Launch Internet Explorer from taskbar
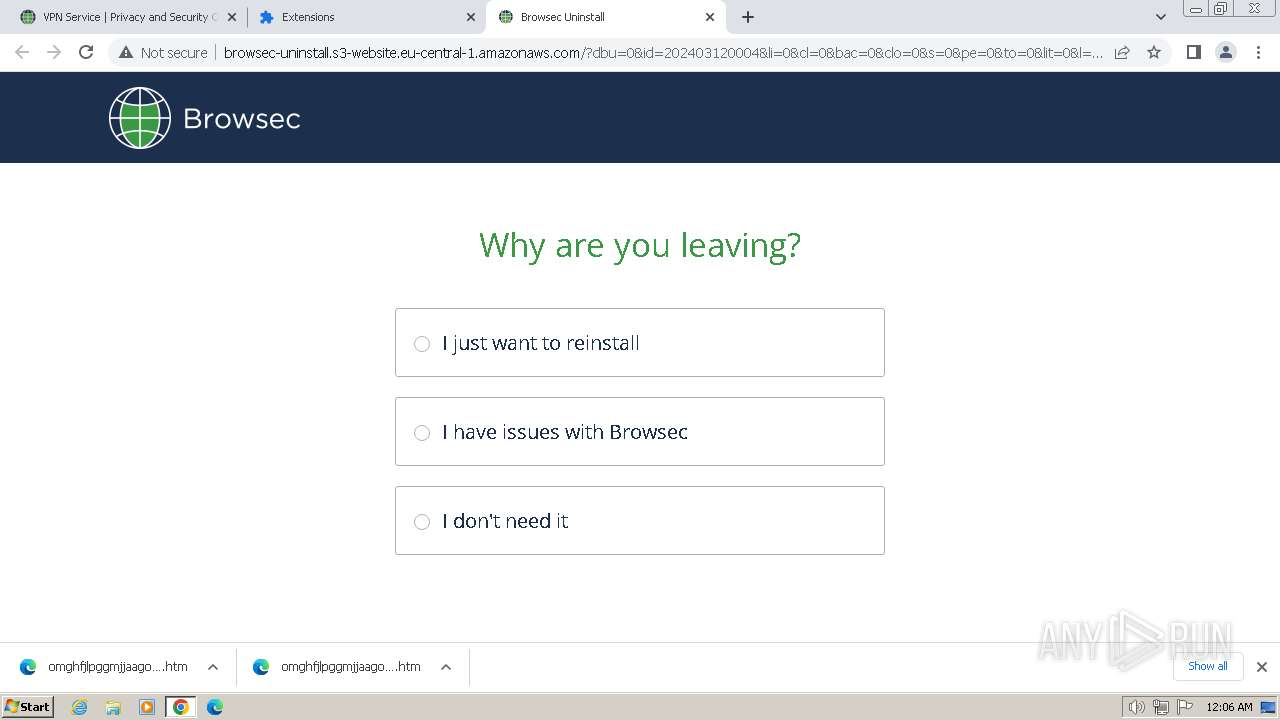The image size is (1280, 720). pyautogui.click(x=80, y=707)
